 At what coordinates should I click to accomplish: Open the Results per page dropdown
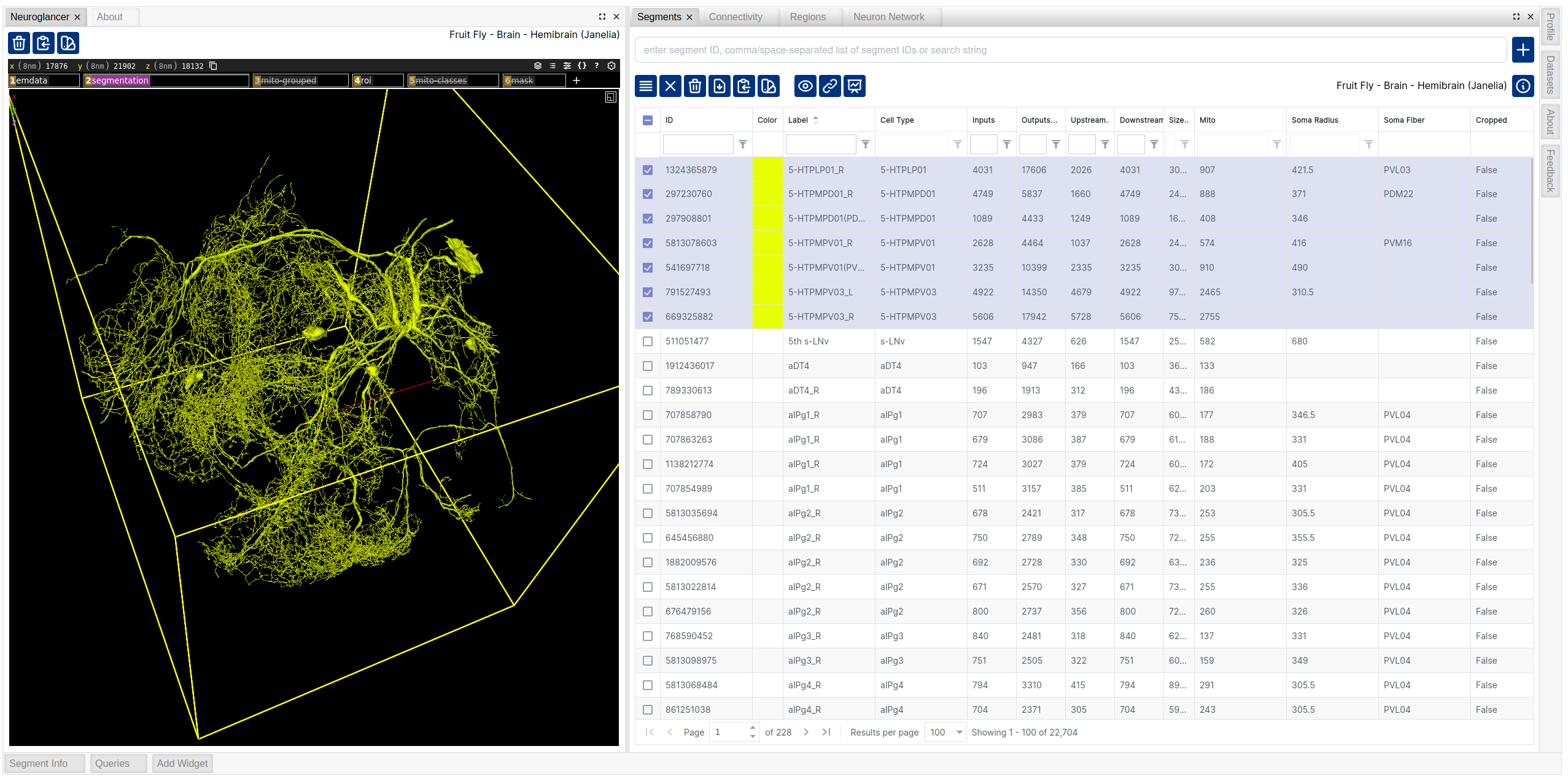tap(945, 732)
